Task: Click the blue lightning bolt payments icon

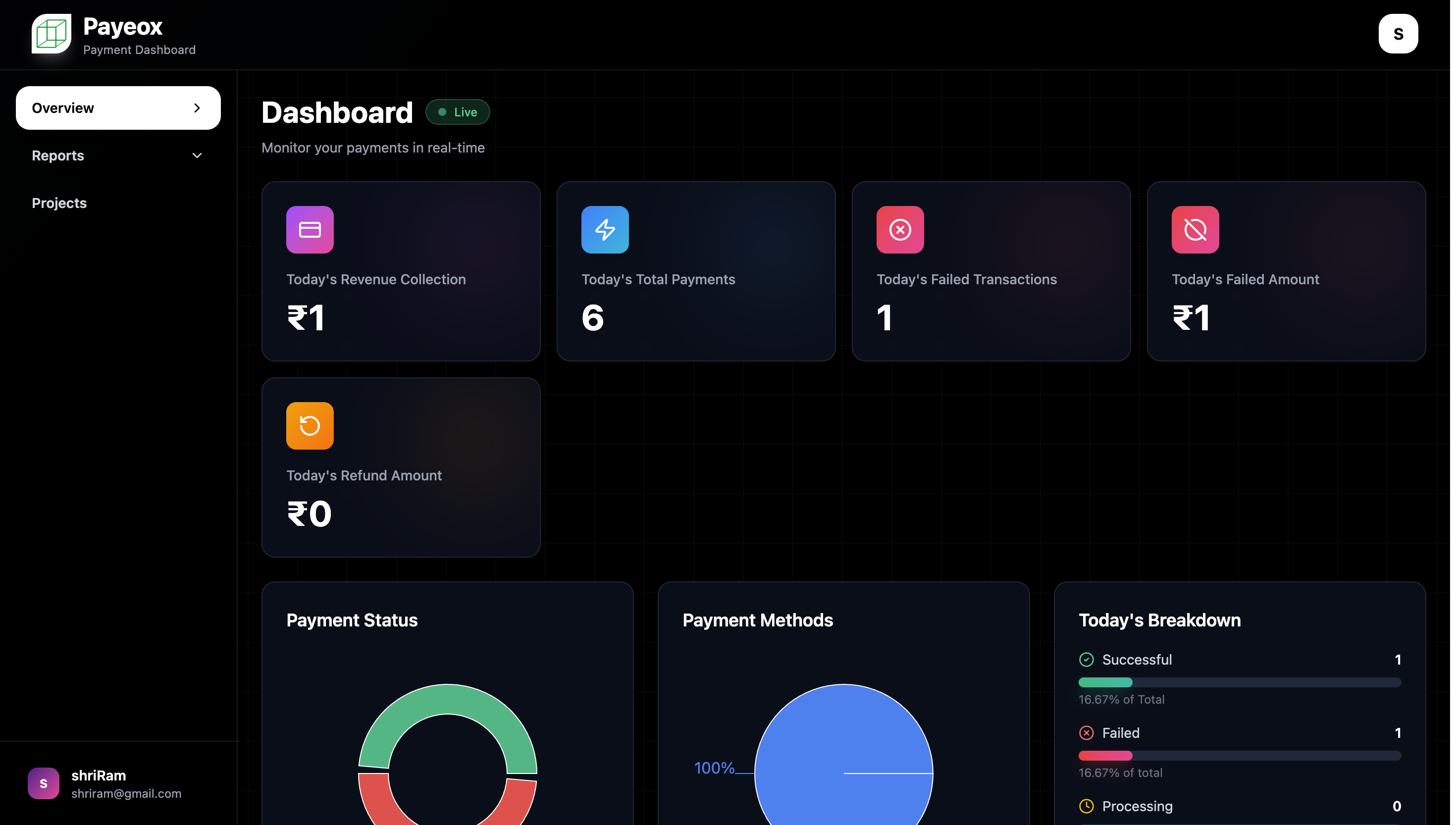Action: click(605, 229)
